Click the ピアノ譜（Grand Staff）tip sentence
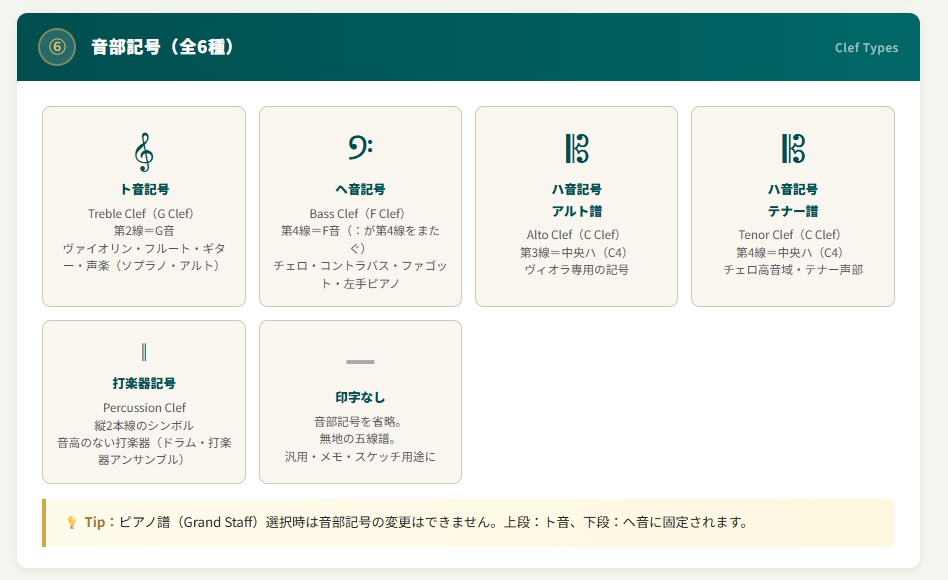 (433, 522)
